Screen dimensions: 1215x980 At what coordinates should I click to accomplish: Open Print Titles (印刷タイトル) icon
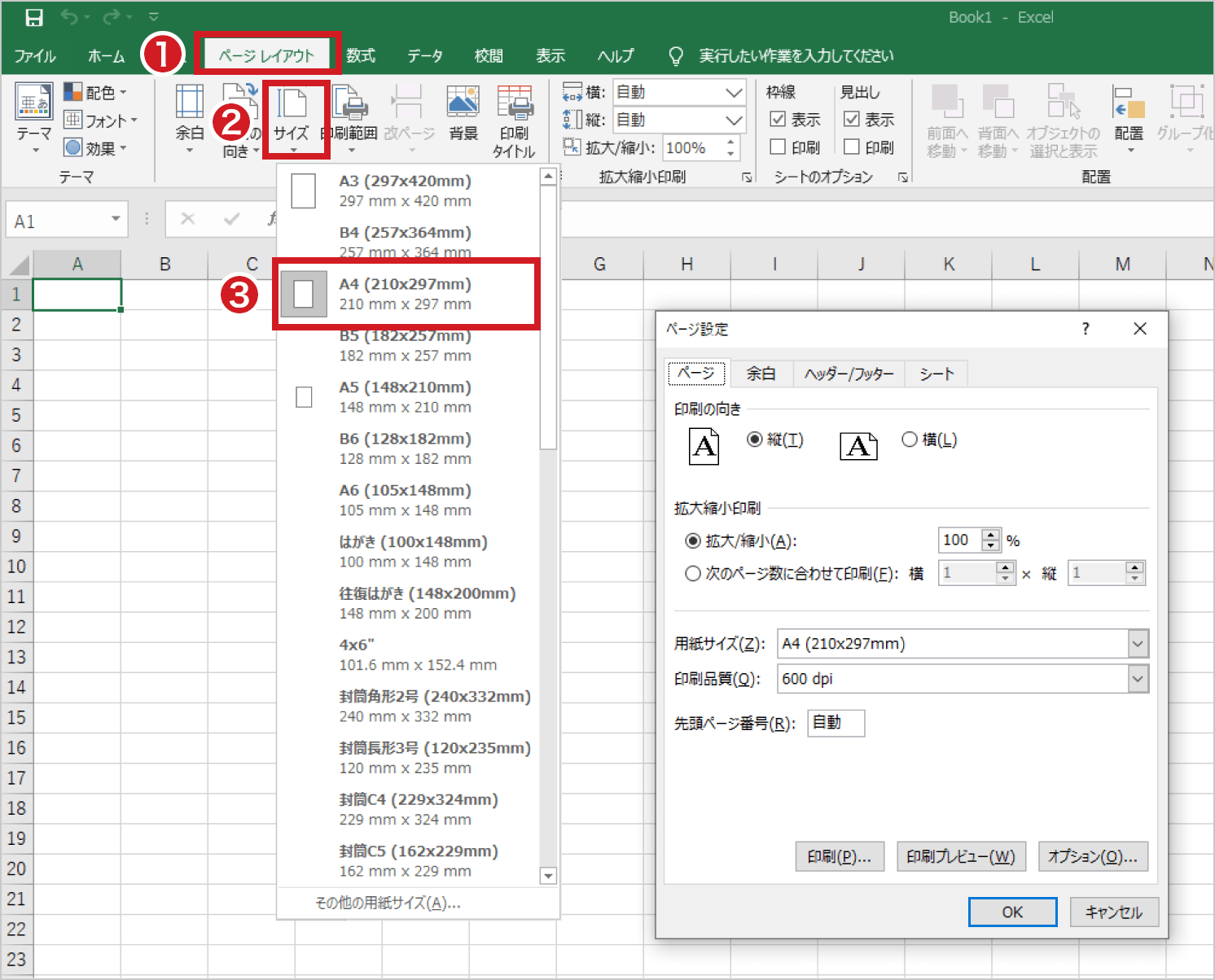click(514, 106)
